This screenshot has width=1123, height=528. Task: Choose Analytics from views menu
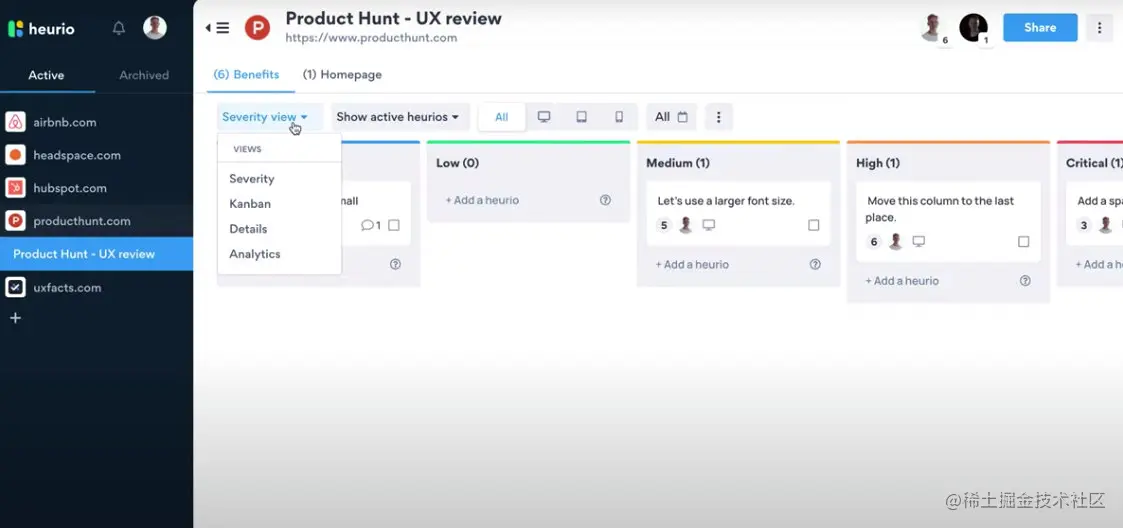tap(279, 254)
